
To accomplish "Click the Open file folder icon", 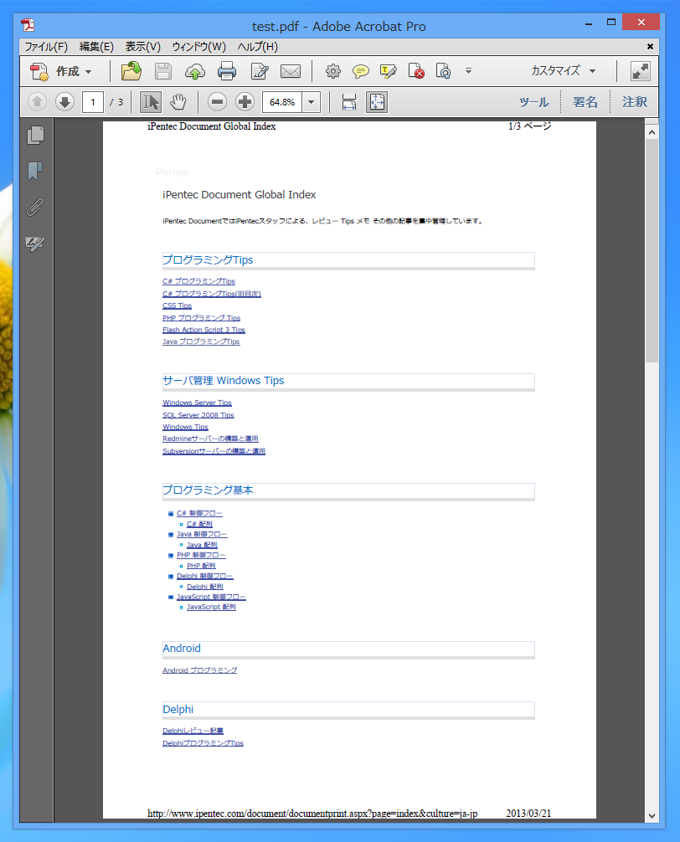I will pos(131,71).
